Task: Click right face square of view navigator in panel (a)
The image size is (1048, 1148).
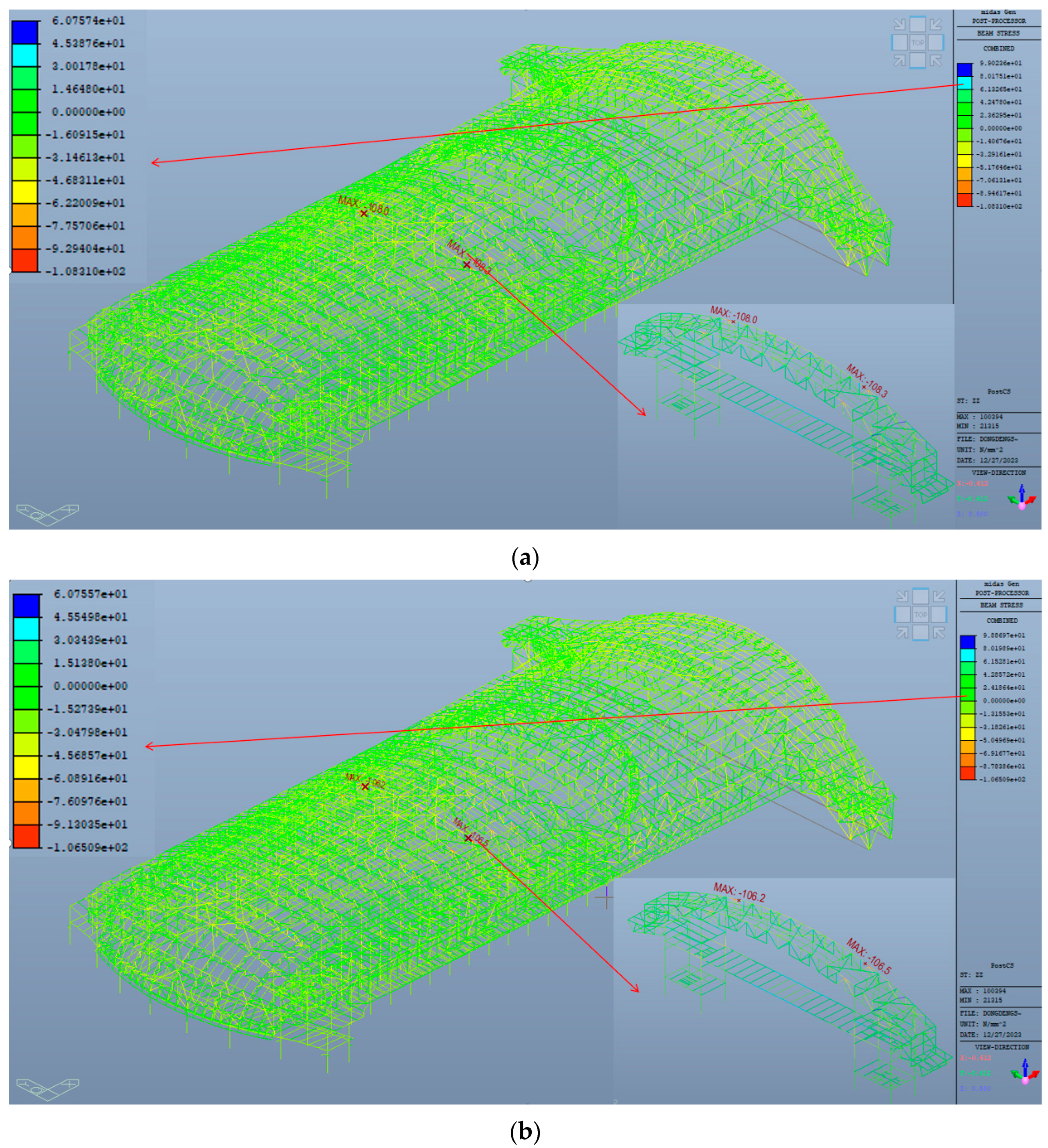Action: pyautogui.click(x=935, y=43)
